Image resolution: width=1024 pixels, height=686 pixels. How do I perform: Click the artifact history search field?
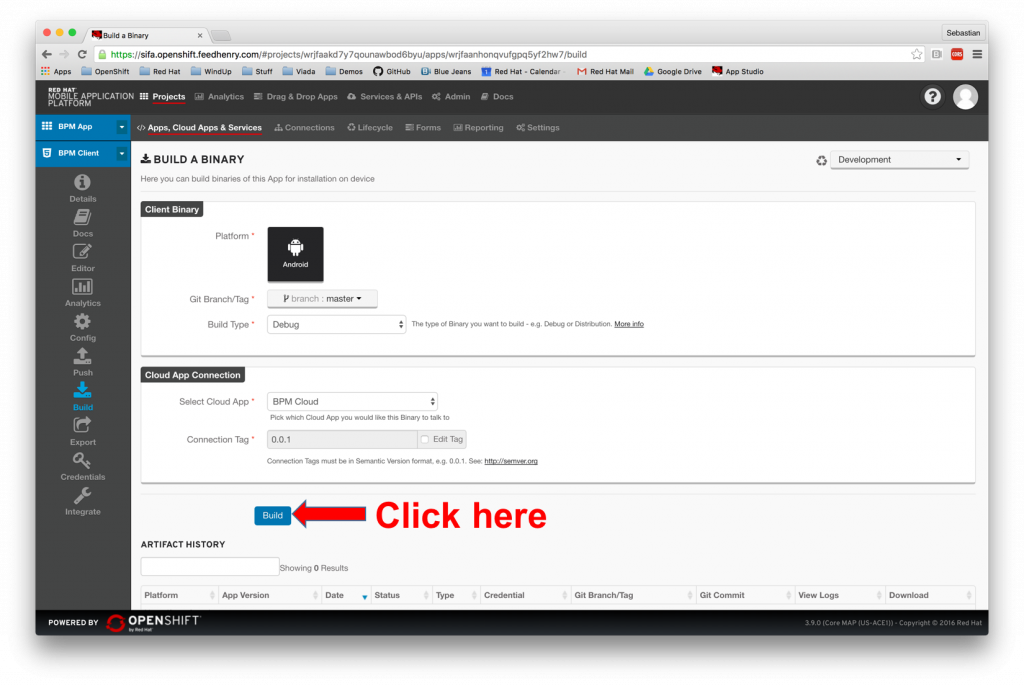click(210, 566)
